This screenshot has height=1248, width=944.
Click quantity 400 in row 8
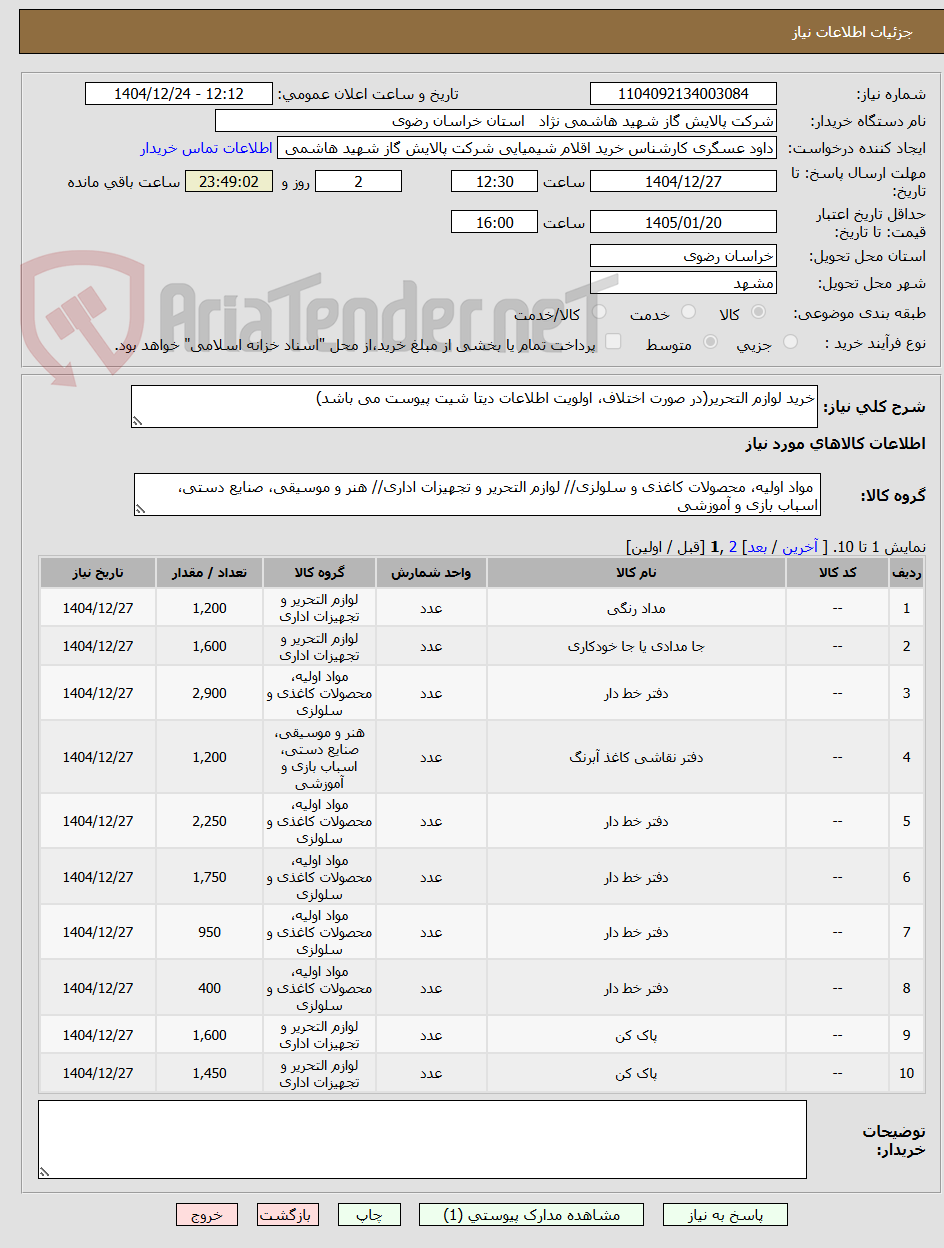point(210,988)
